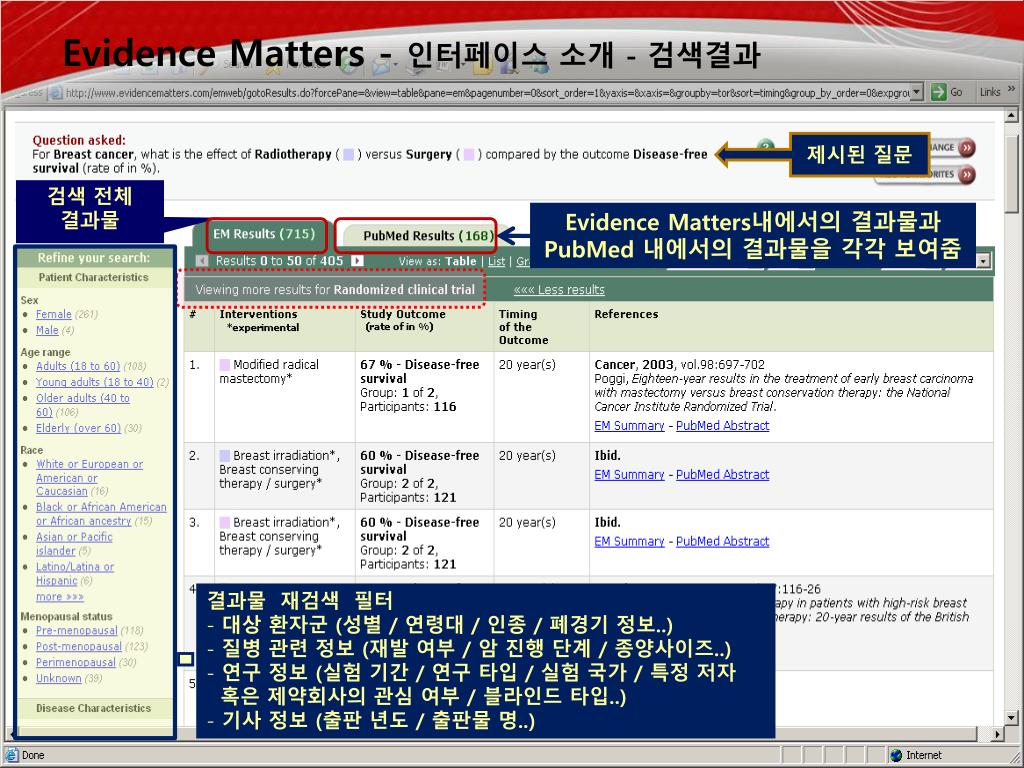Viewport: 1024px width, 768px height.
Task: Click the horizontal scrollbar right arrow
Action: (x=997, y=733)
